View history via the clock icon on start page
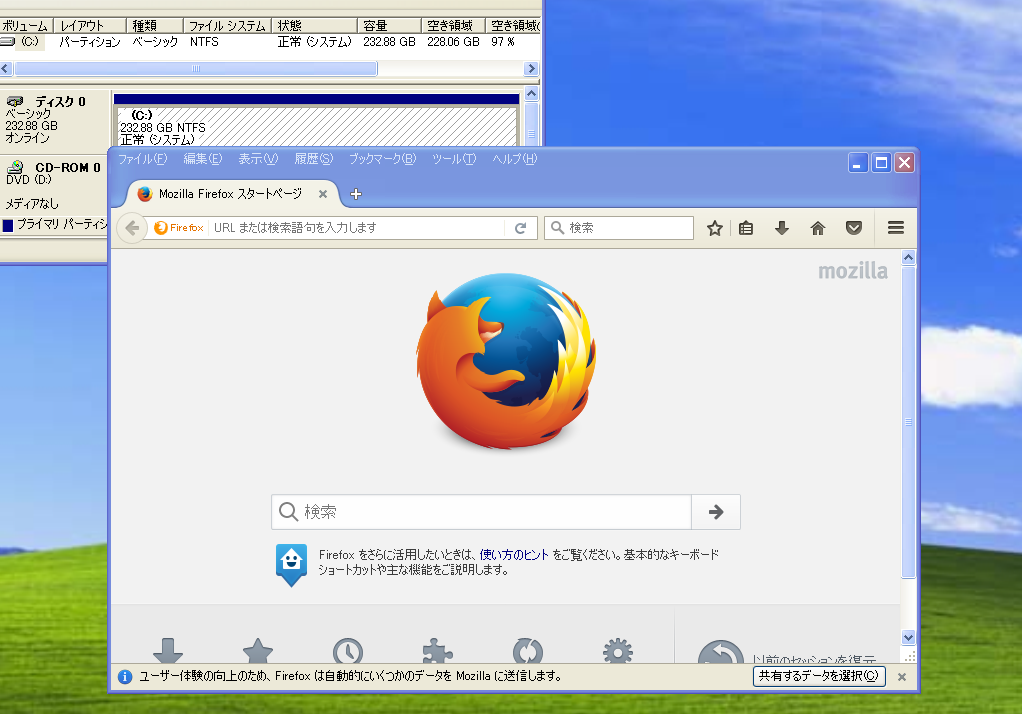 click(x=347, y=651)
